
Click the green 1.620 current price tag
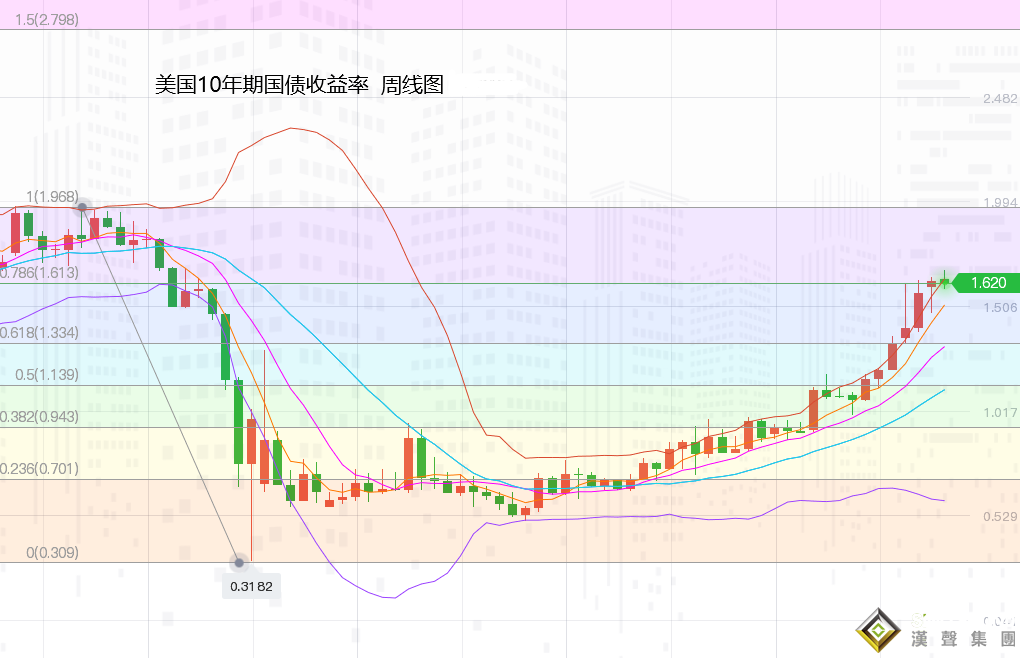point(986,283)
